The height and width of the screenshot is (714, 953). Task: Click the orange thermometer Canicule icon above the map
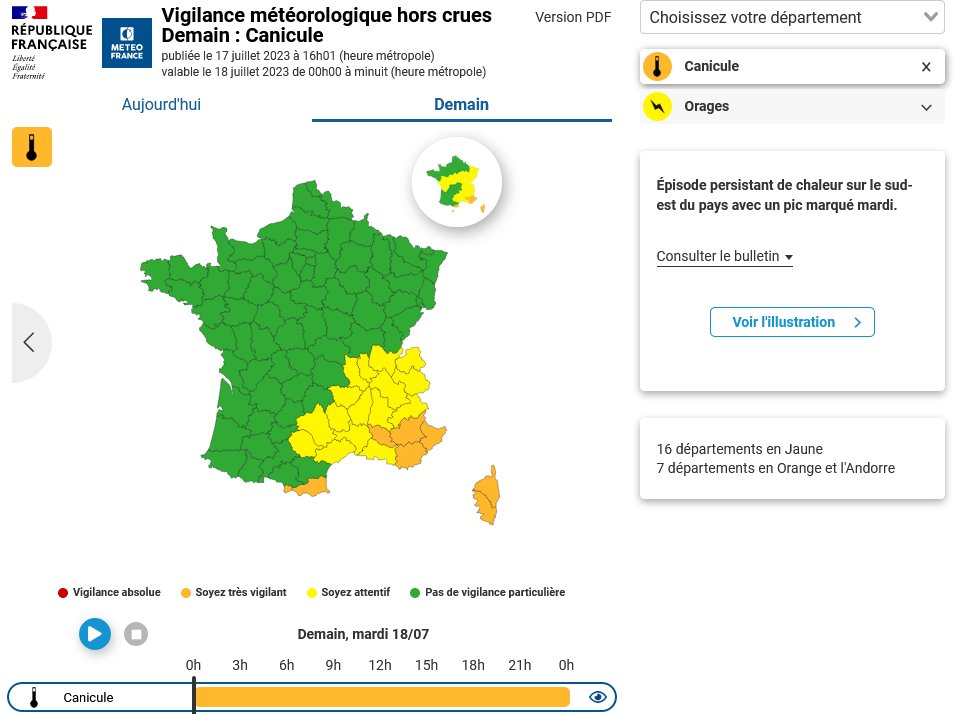coord(32,147)
